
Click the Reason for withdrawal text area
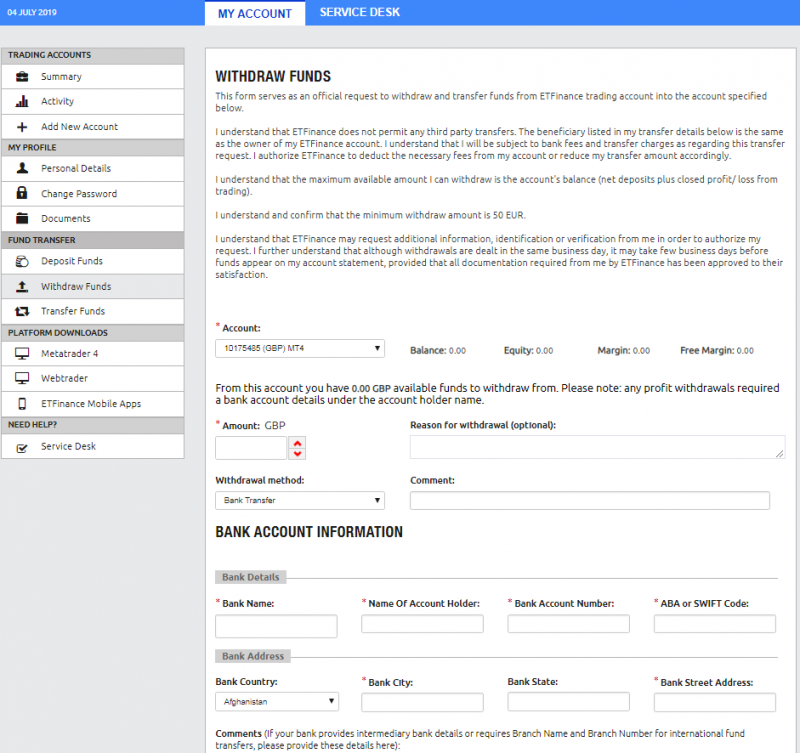[597, 447]
